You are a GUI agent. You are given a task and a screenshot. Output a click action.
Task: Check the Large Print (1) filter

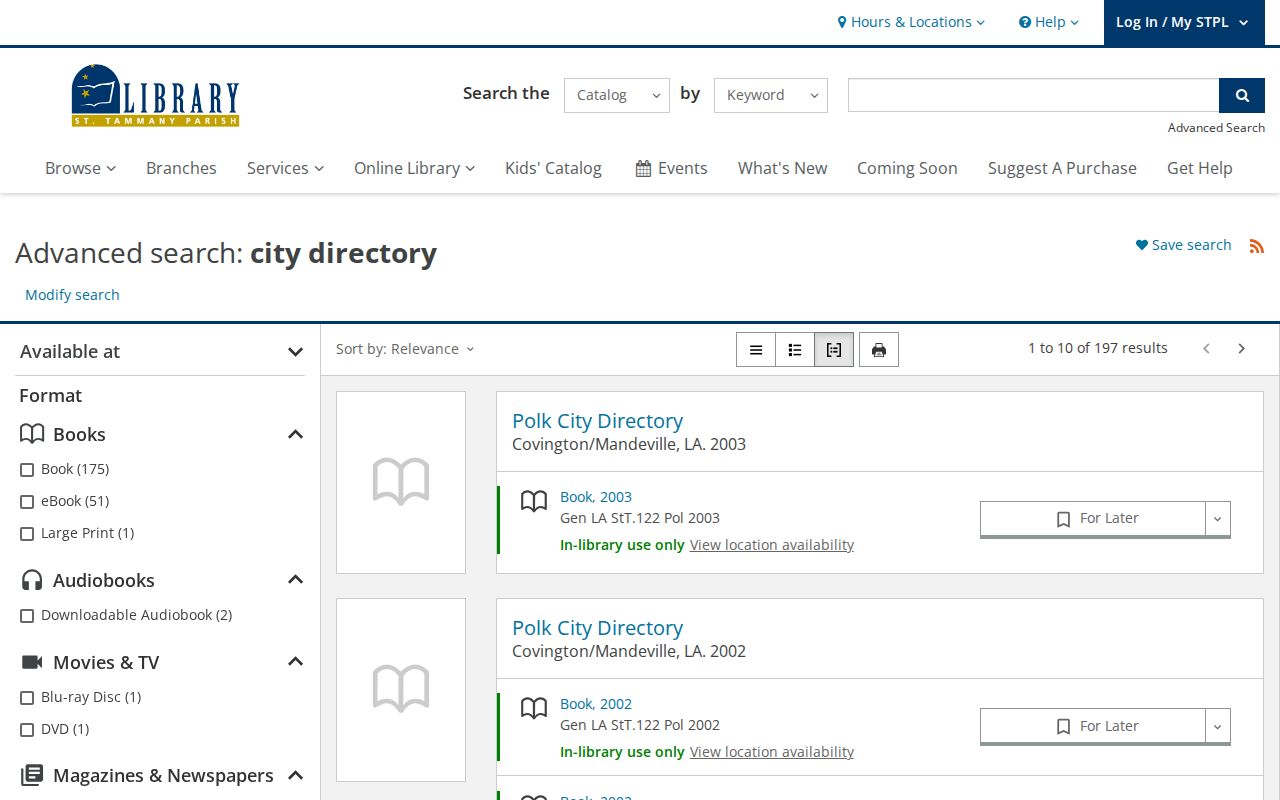tap(27, 534)
